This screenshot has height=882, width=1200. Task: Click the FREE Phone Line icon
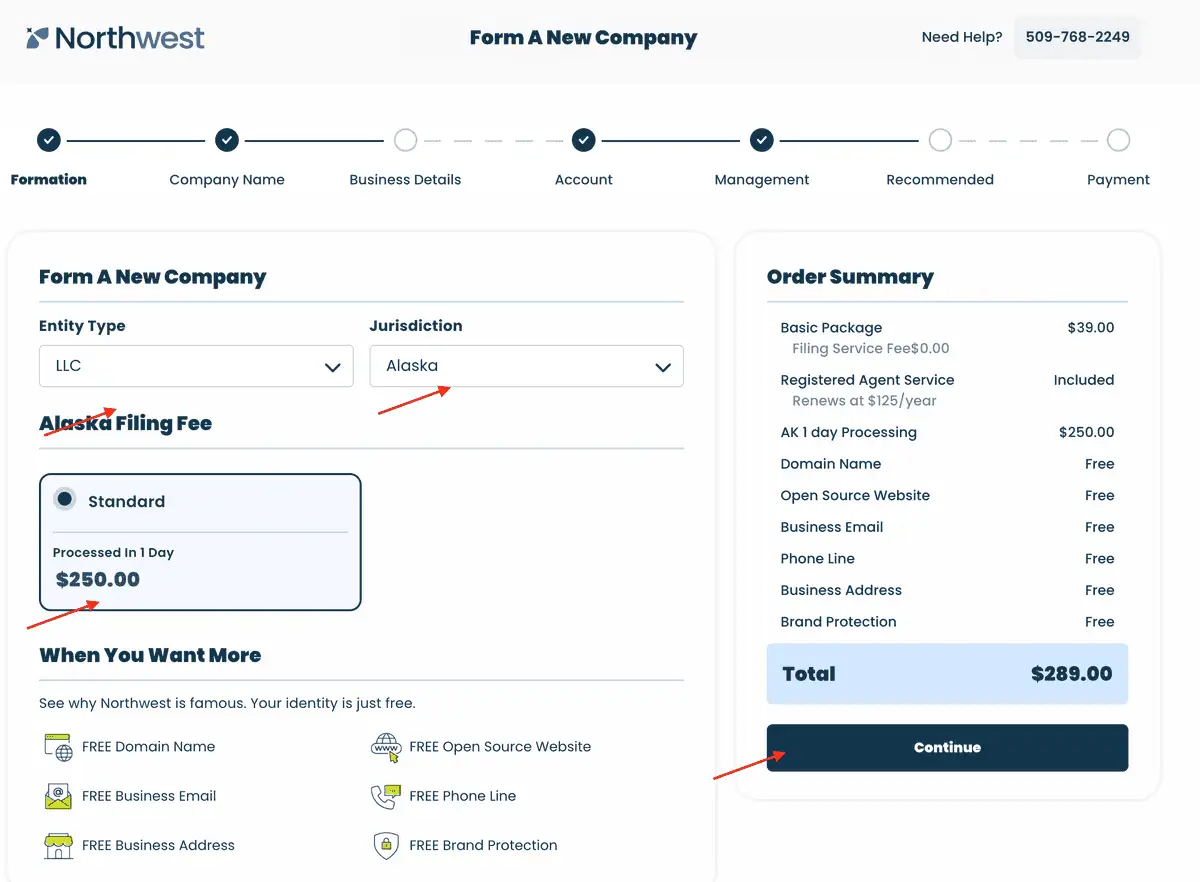point(386,796)
